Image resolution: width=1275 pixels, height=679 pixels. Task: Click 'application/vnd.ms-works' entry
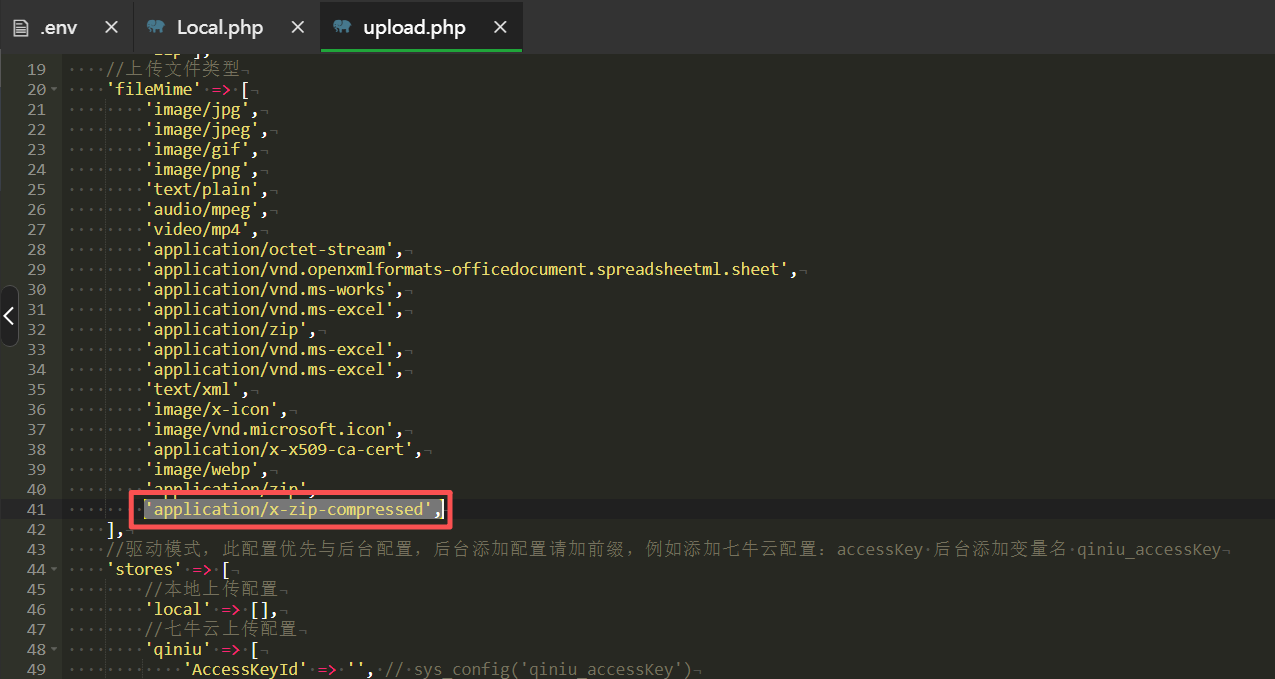273,289
